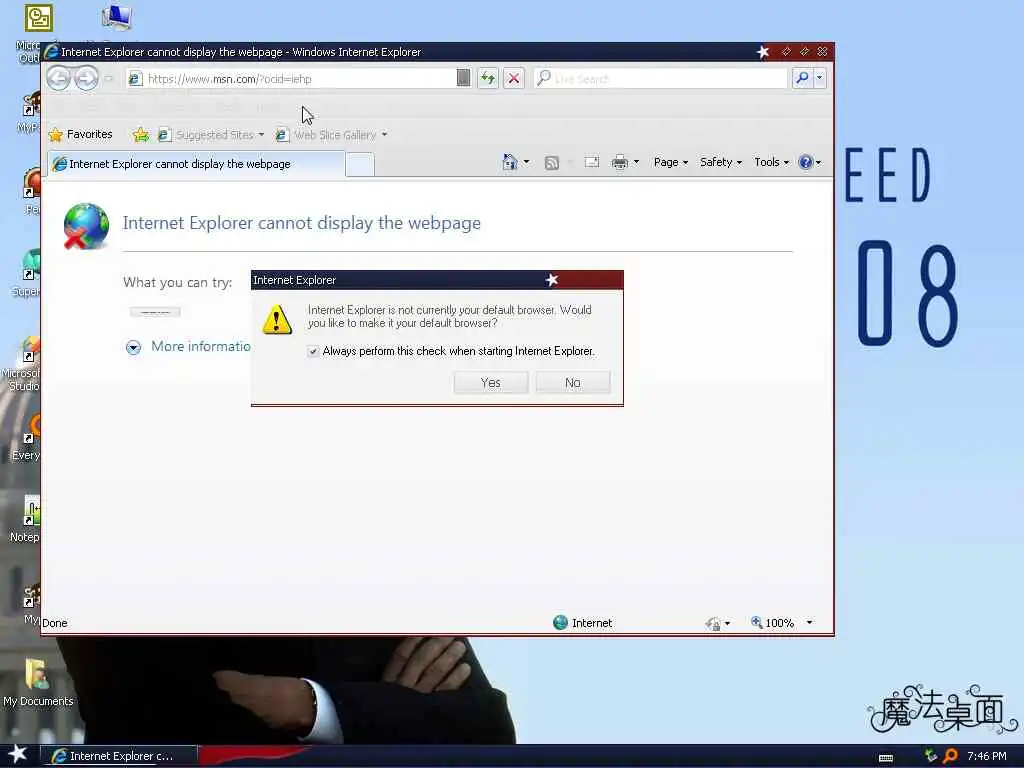
Task: Click the address bar with msn.com URL
Action: [291, 79]
